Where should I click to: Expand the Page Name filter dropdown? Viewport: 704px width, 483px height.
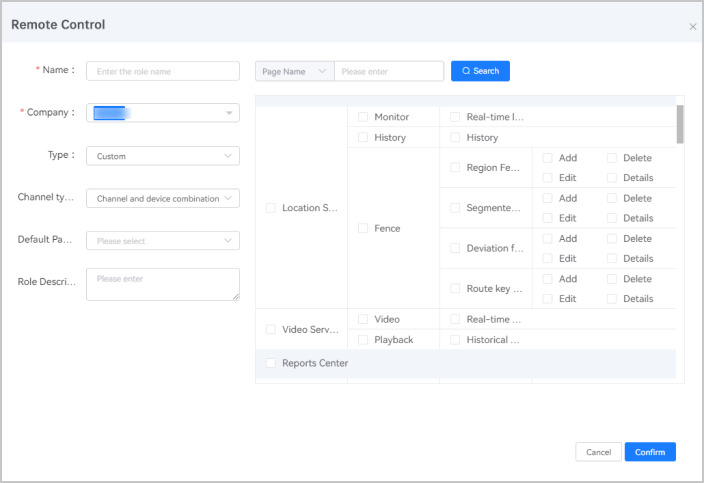click(294, 71)
